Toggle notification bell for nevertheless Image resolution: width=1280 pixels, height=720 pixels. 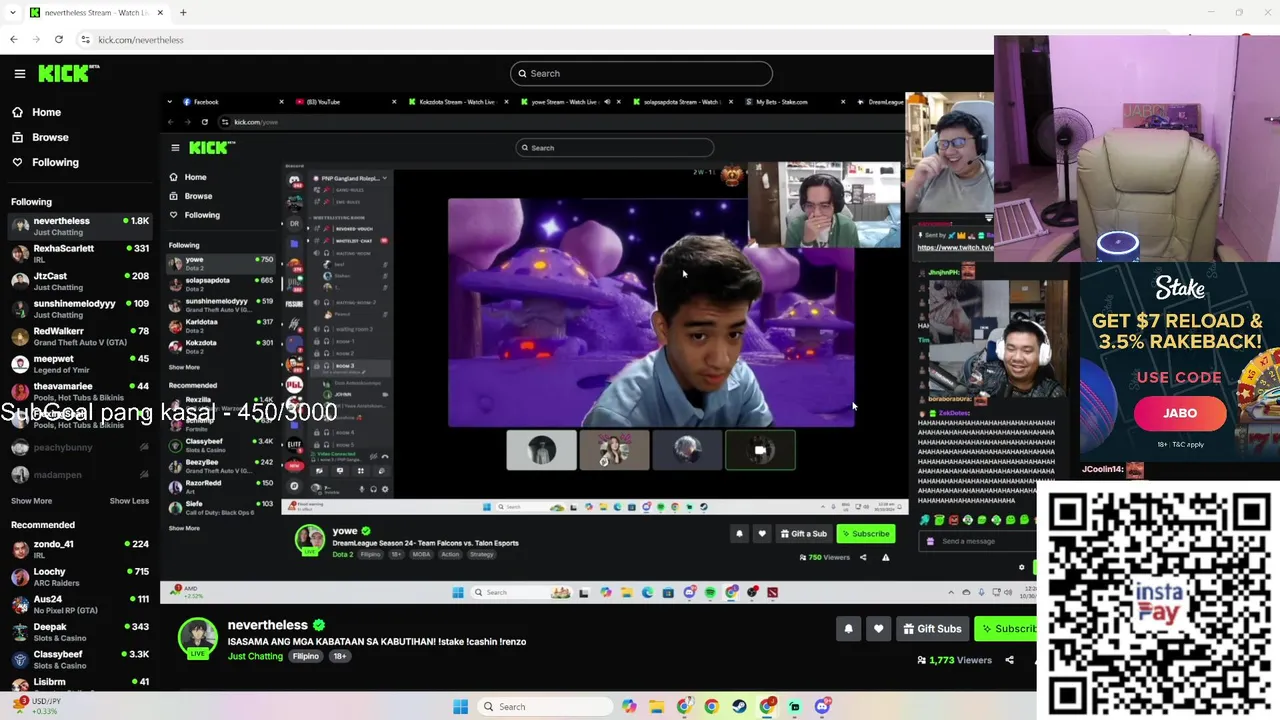pos(848,628)
